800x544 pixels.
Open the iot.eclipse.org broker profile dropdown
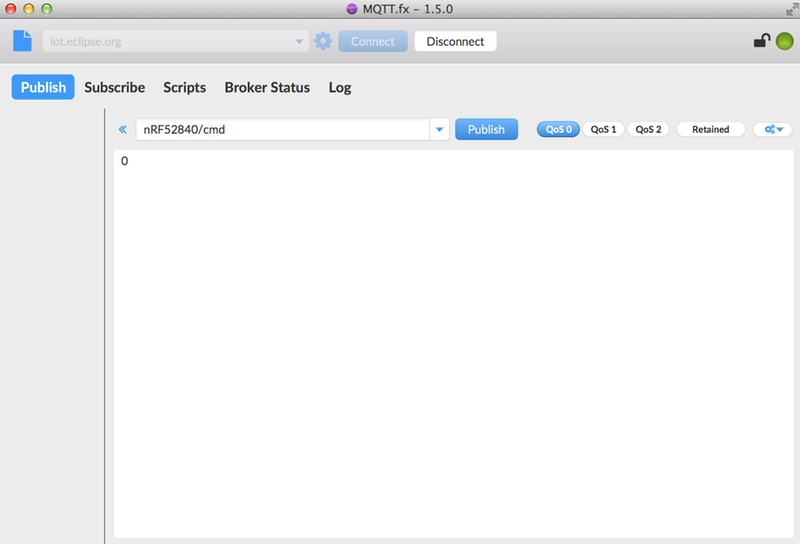coord(299,42)
